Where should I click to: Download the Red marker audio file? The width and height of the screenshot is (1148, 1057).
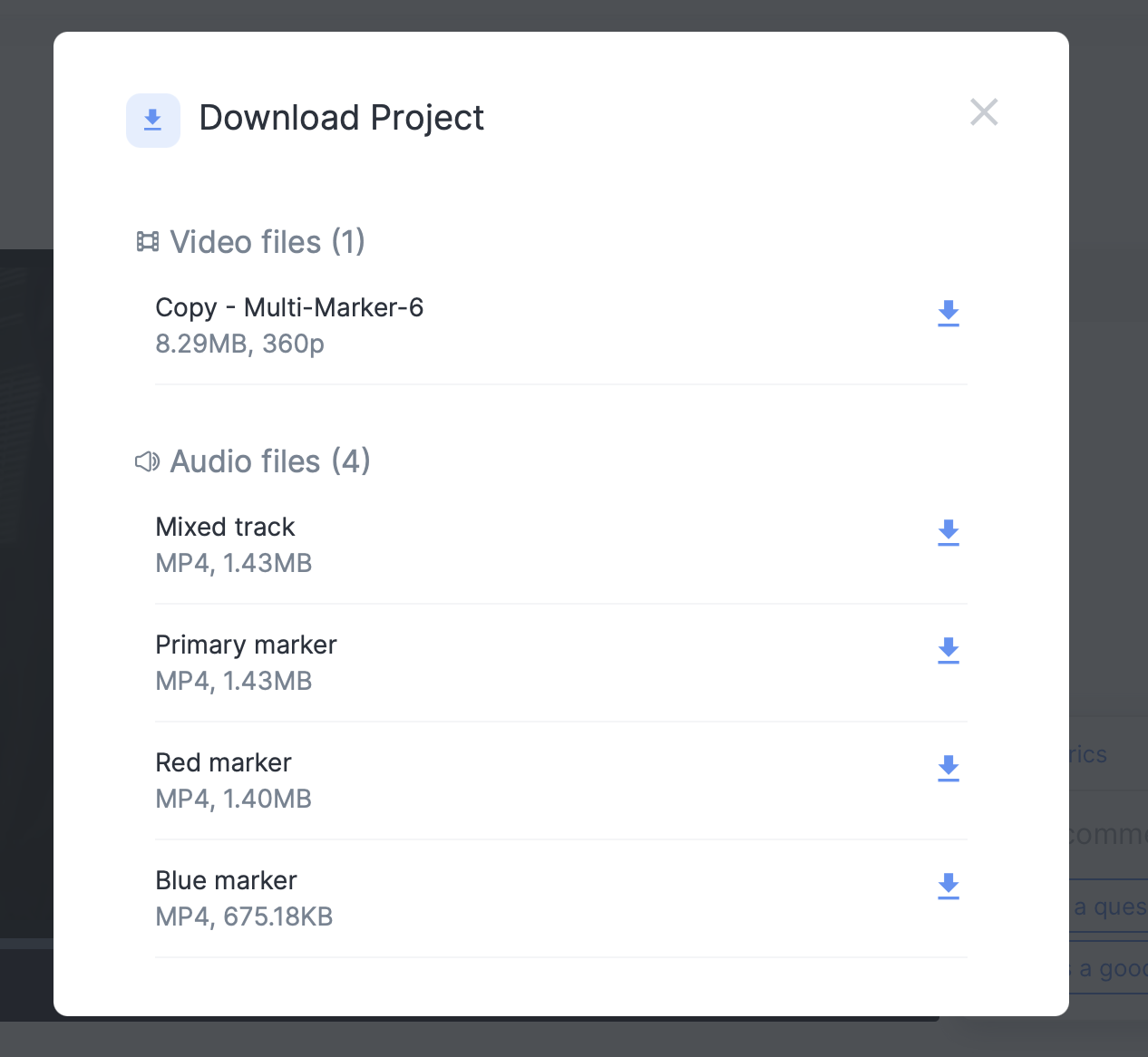(x=949, y=768)
